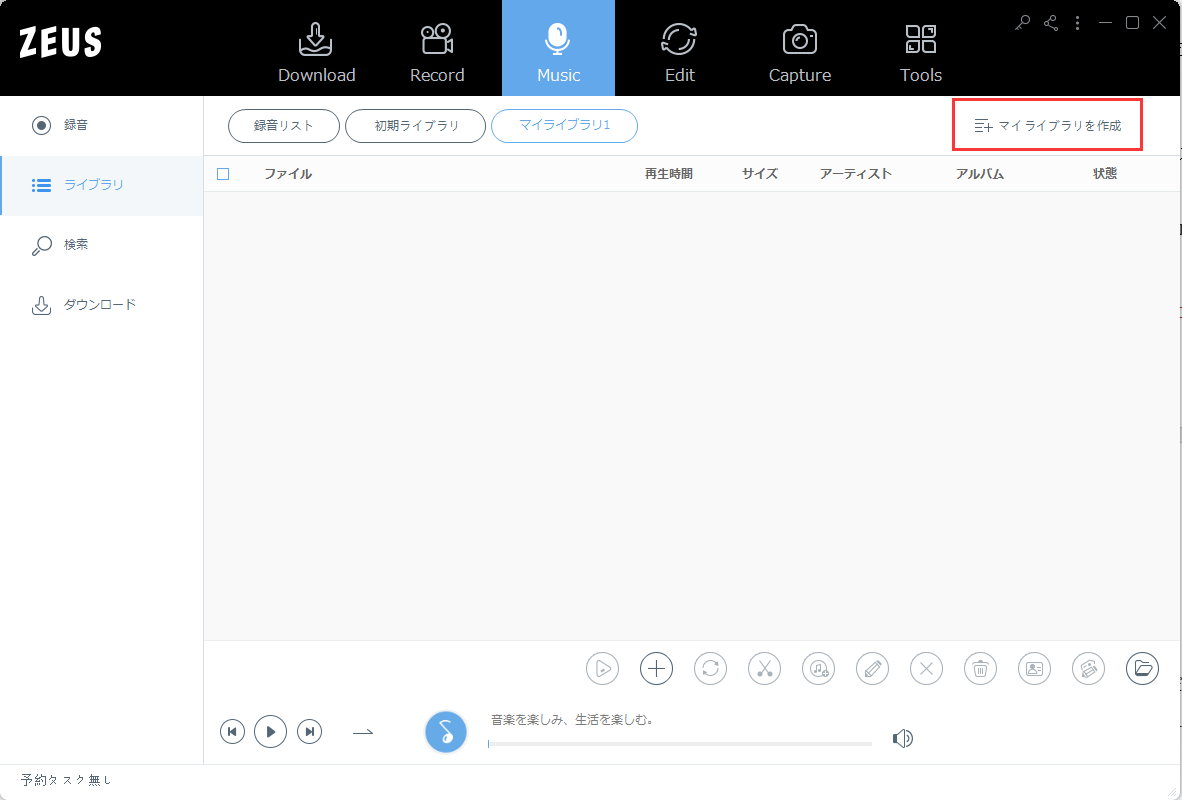
Task: Click the add music plus icon
Action: 656,668
